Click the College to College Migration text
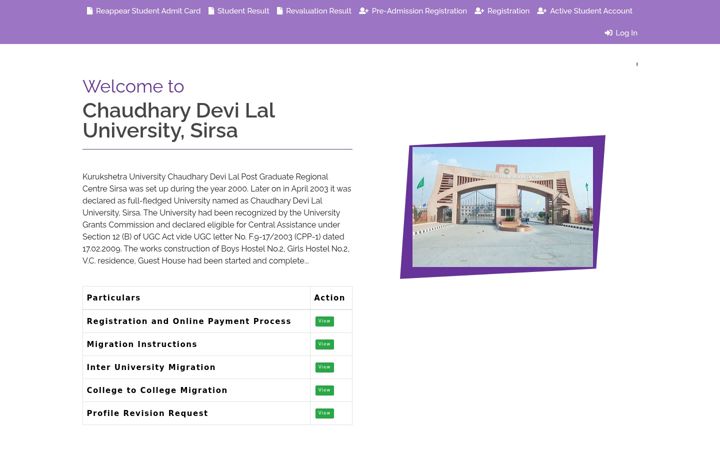The height and width of the screenshot is (450, 720). point(157,390)
